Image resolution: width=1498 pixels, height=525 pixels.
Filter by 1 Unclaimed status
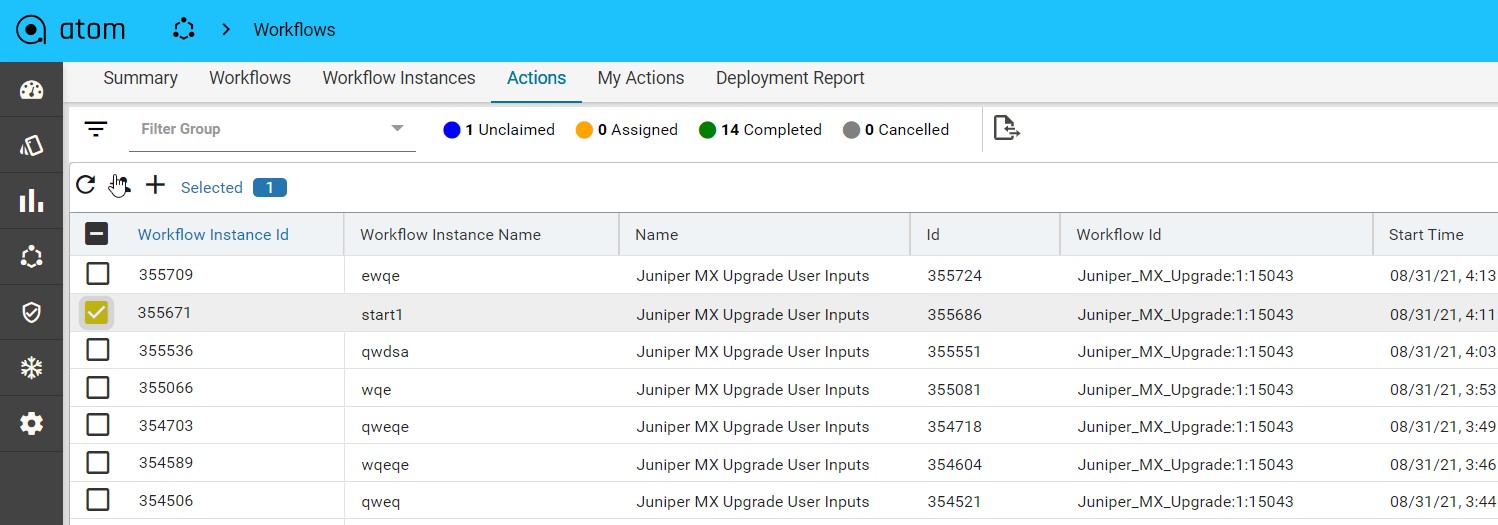[x=499, y=130]
